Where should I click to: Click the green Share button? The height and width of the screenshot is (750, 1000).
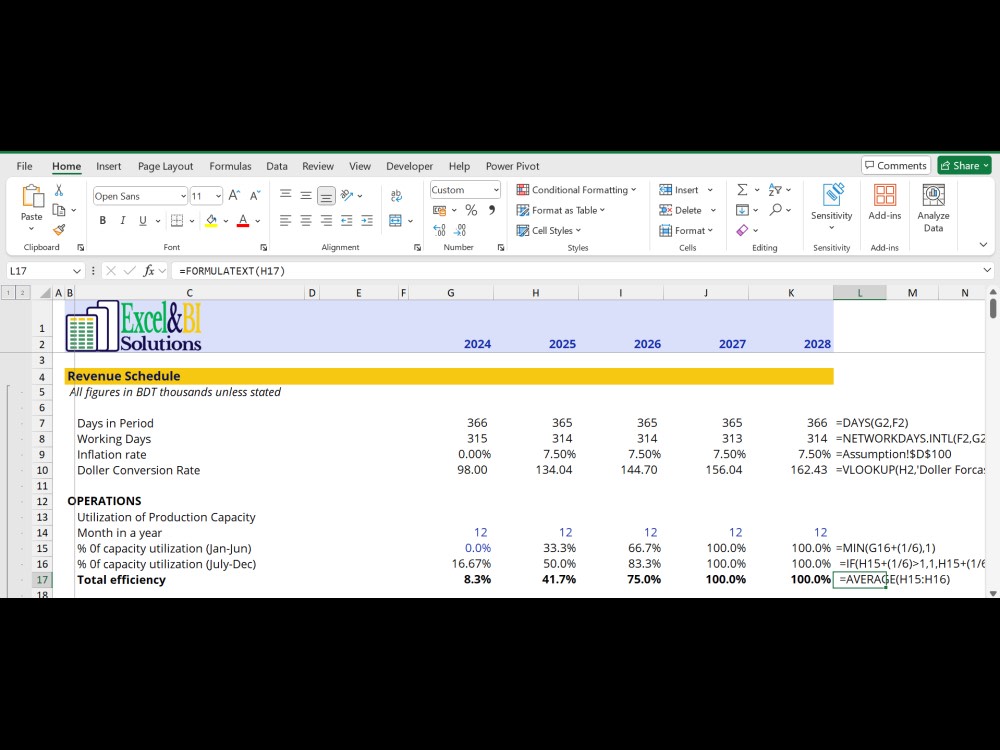[964, 165]
